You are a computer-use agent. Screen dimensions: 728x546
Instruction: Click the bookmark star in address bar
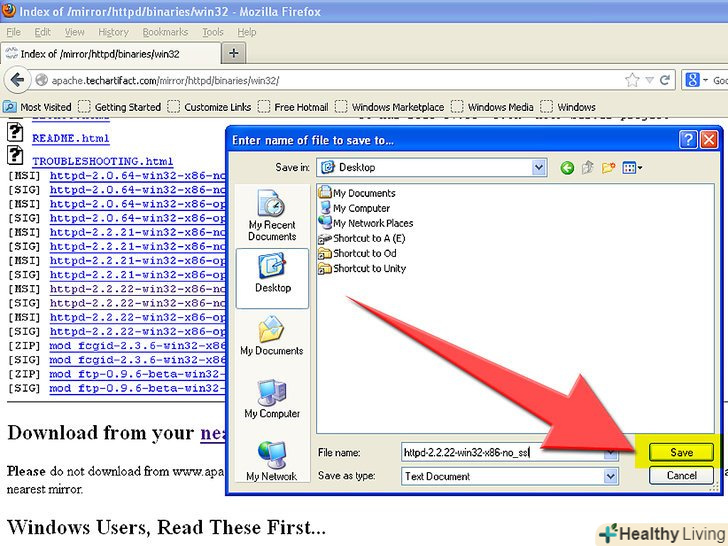click(632, 80)
